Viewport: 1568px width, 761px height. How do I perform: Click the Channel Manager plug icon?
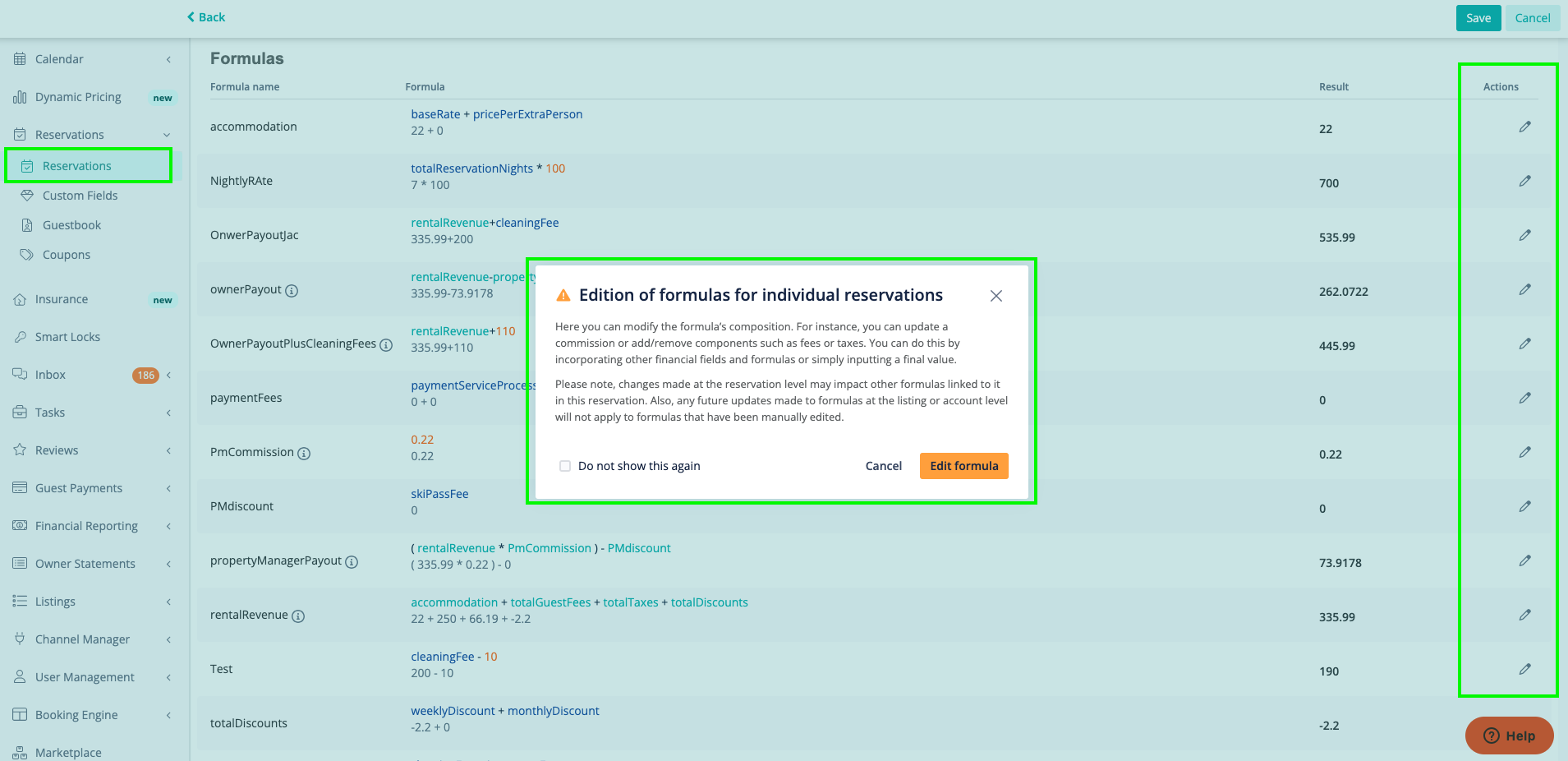coord(20,639)
